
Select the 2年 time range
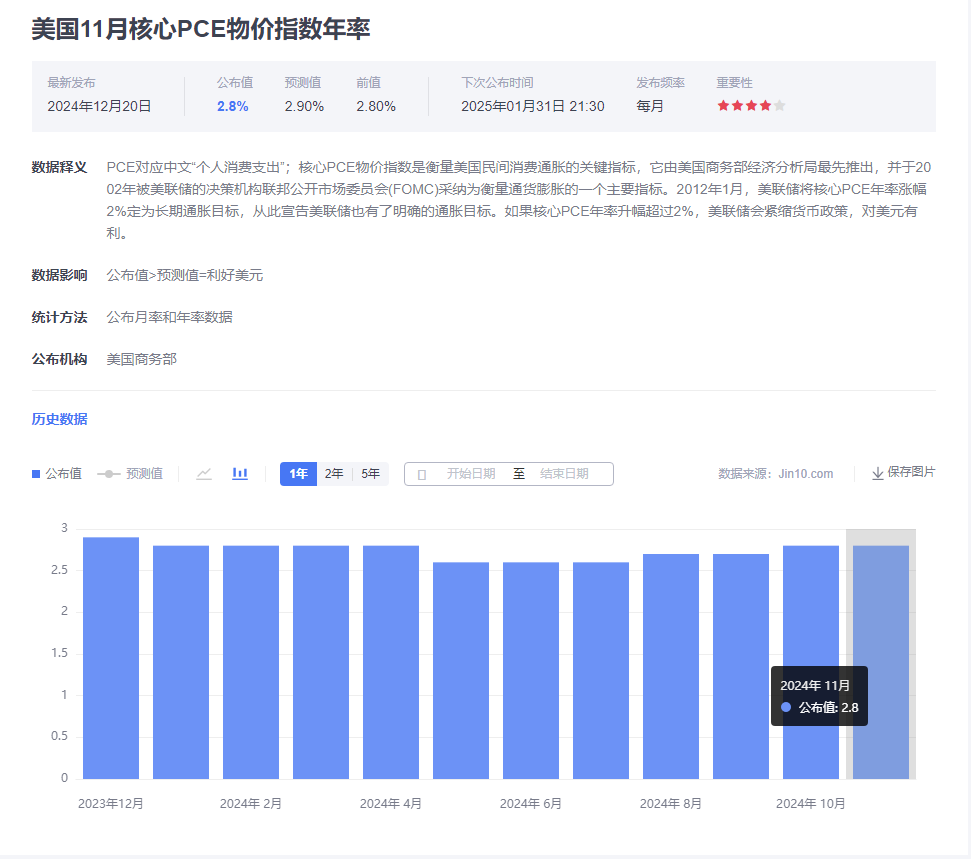click(334, 474)
